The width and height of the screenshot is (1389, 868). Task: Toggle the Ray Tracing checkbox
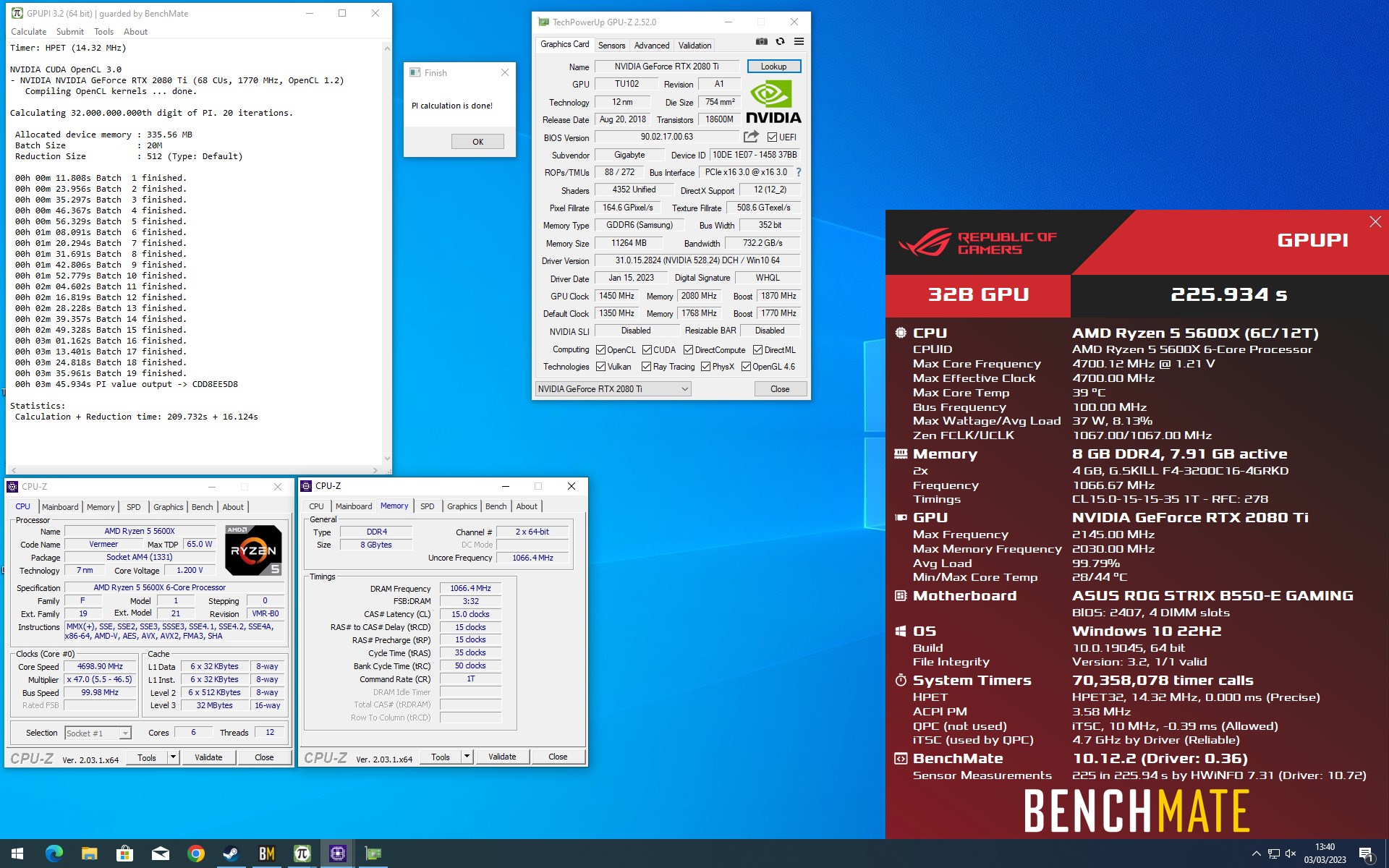click(646, 367)
